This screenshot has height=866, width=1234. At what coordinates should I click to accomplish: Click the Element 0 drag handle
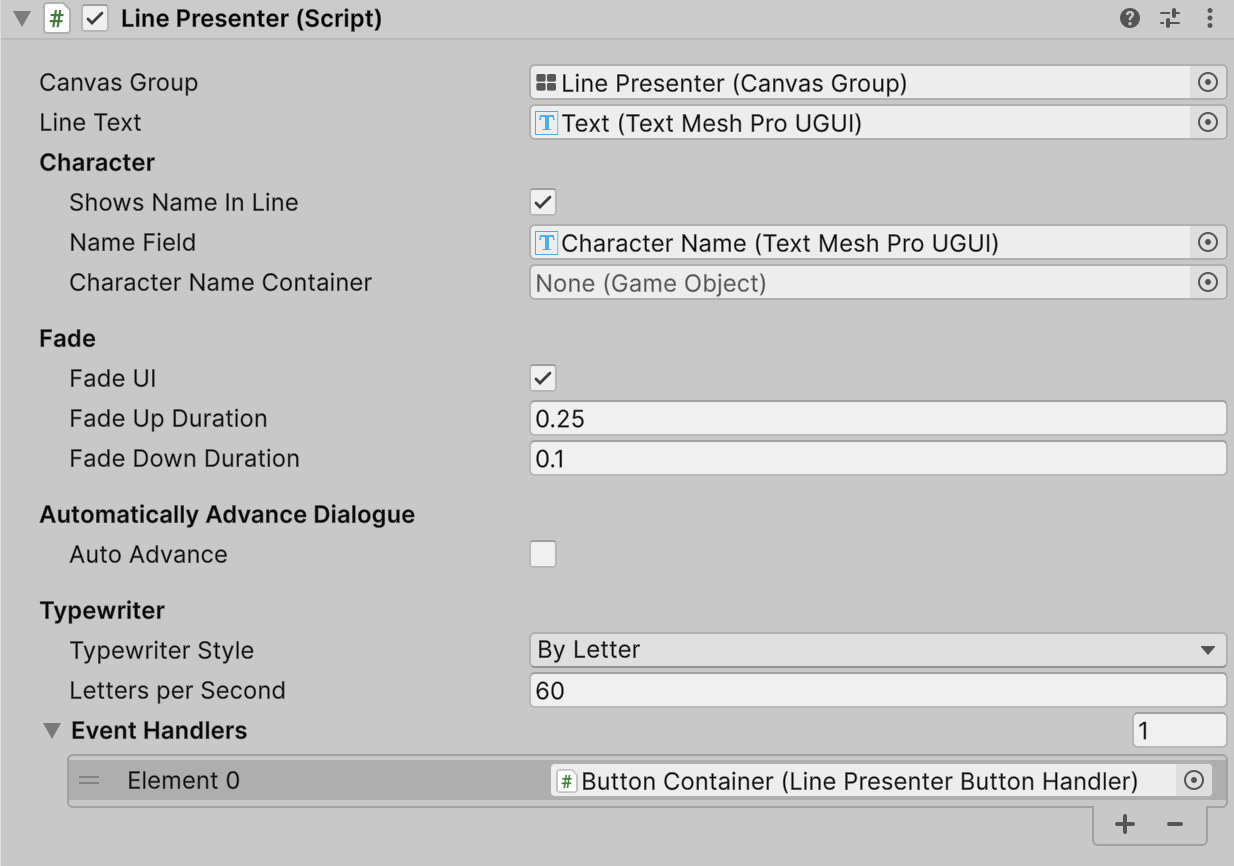(89, 781)
